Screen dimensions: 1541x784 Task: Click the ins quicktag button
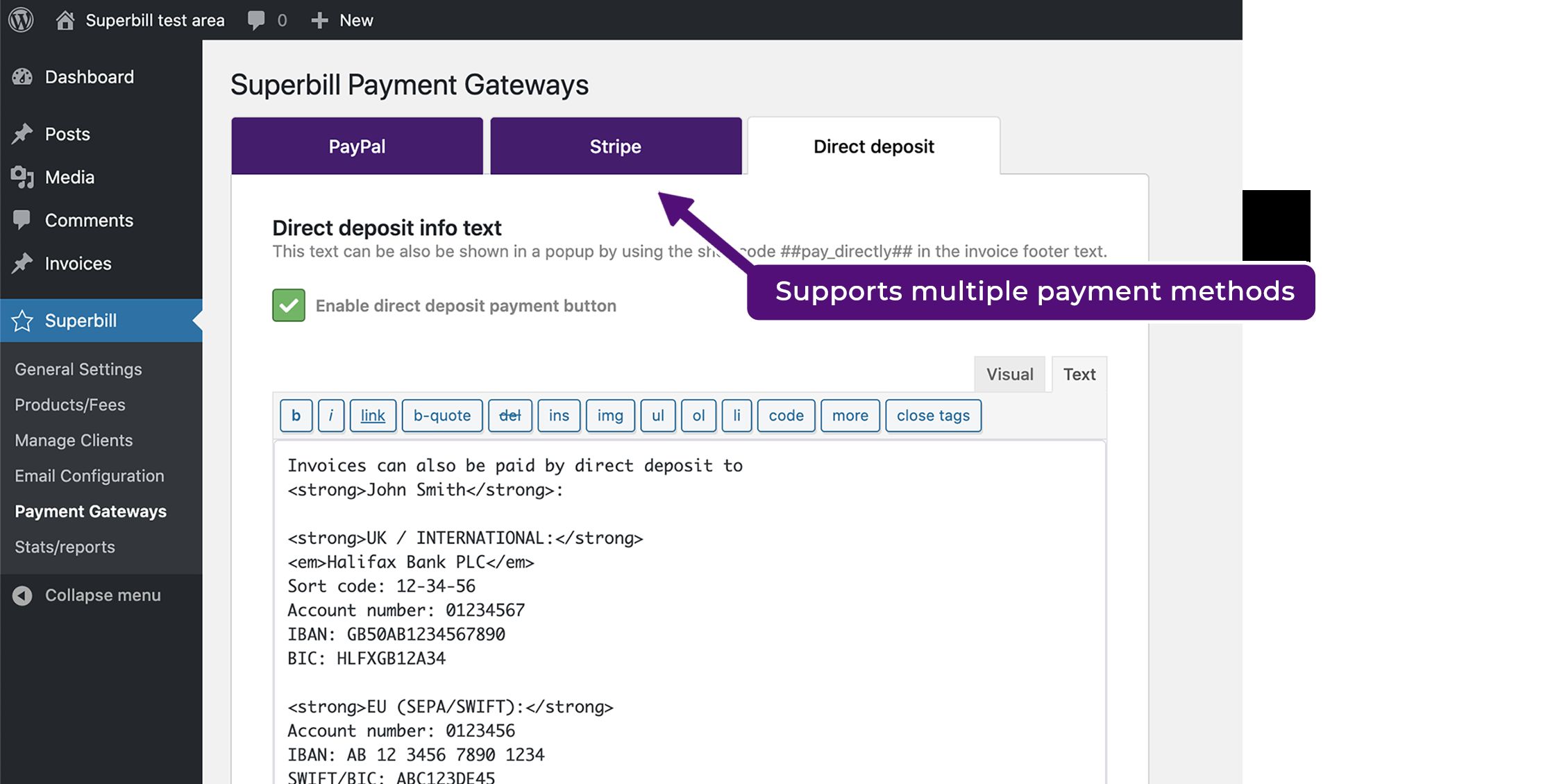coord(559,416)
